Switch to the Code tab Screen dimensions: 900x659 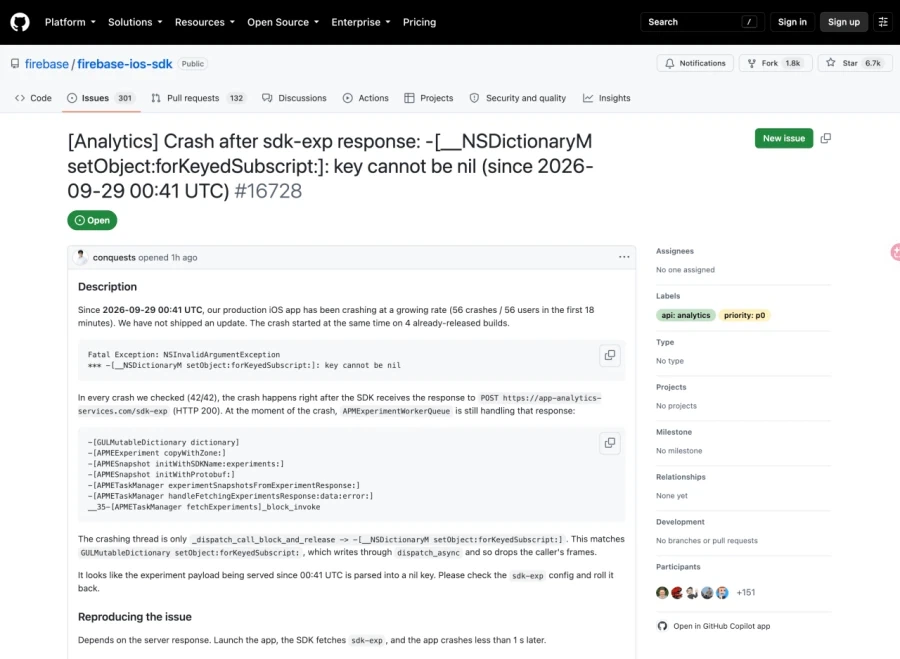coord(33,98)
